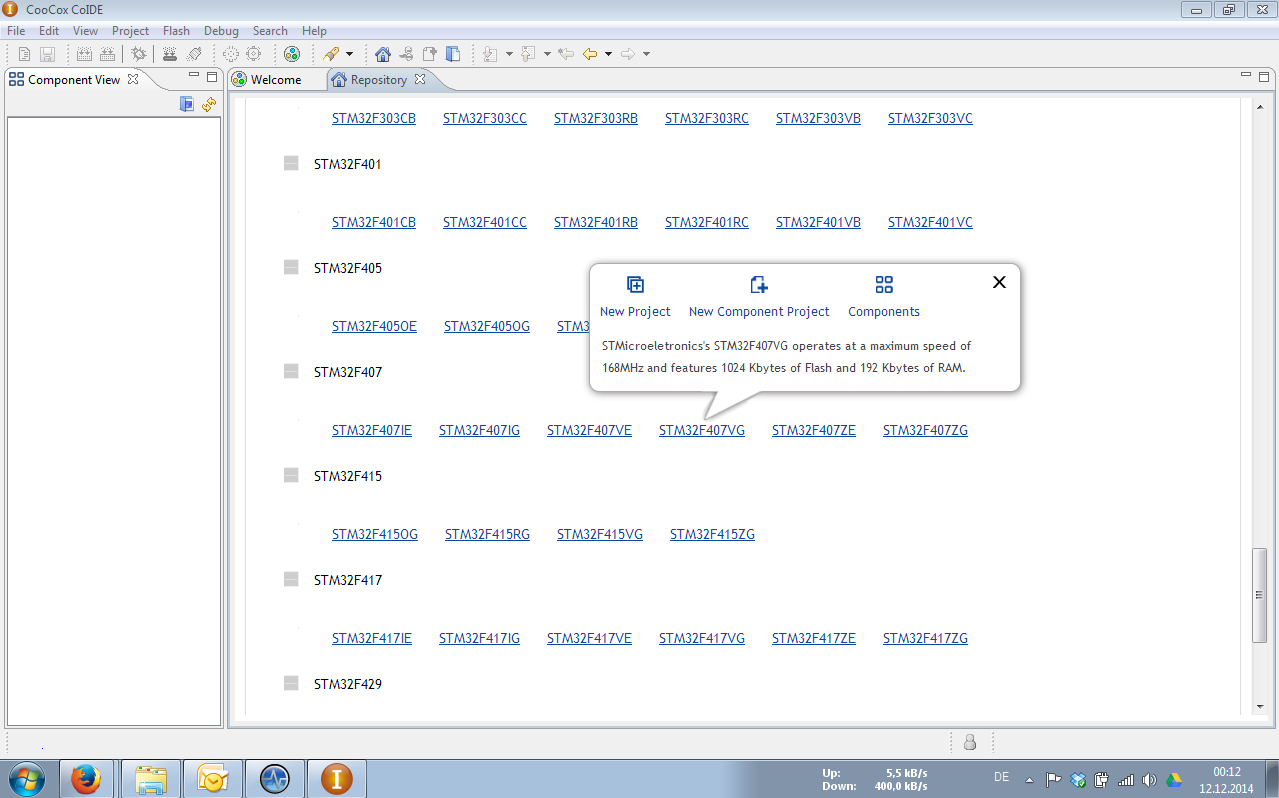Screen dimensions: 1279x798
Task: Click the New File toolbar icon
Action: click(25, 54)
